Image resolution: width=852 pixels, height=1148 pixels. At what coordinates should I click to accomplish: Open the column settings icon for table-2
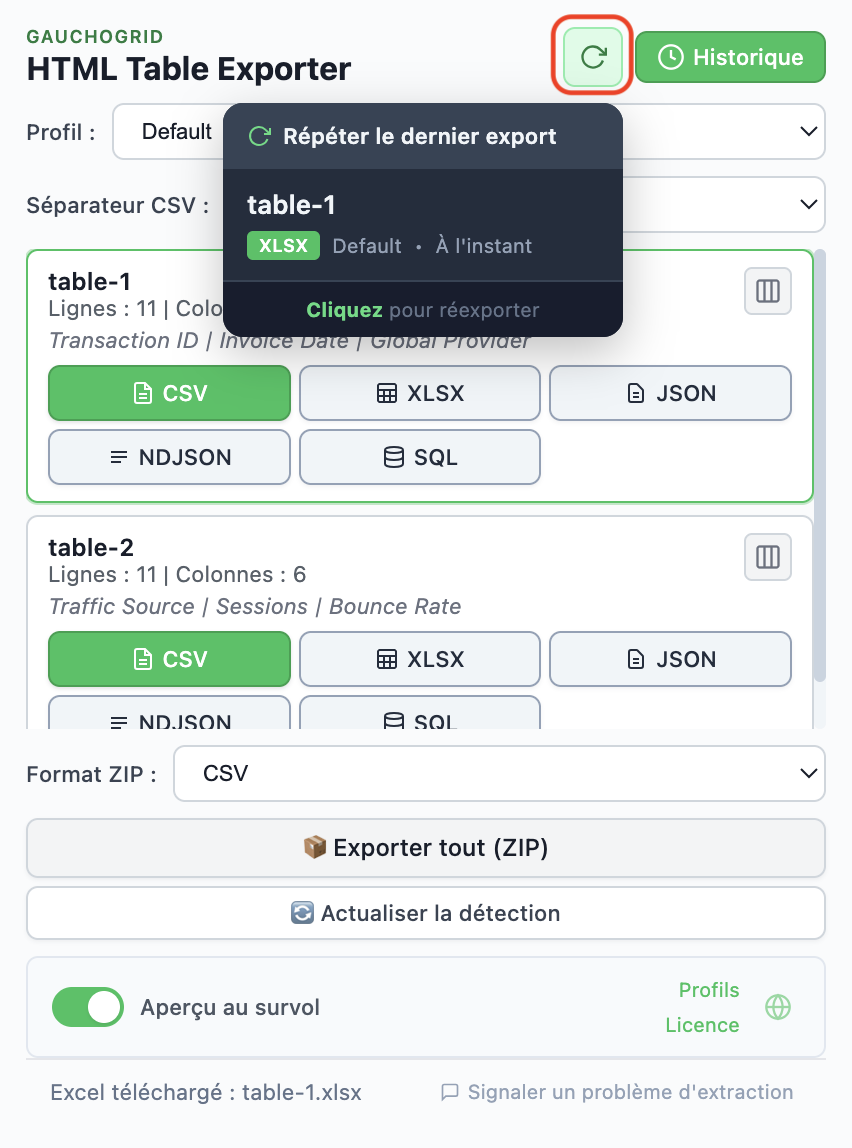768,557
